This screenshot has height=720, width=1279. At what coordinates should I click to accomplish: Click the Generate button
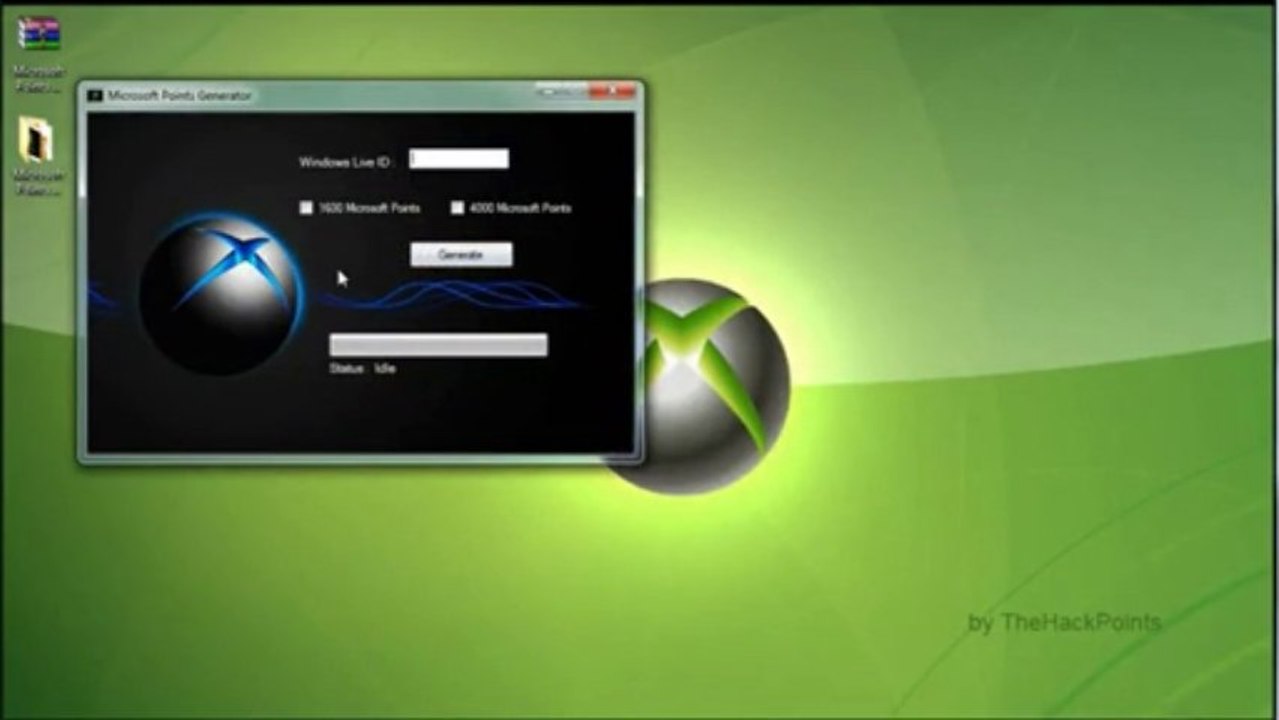point(461,255)
